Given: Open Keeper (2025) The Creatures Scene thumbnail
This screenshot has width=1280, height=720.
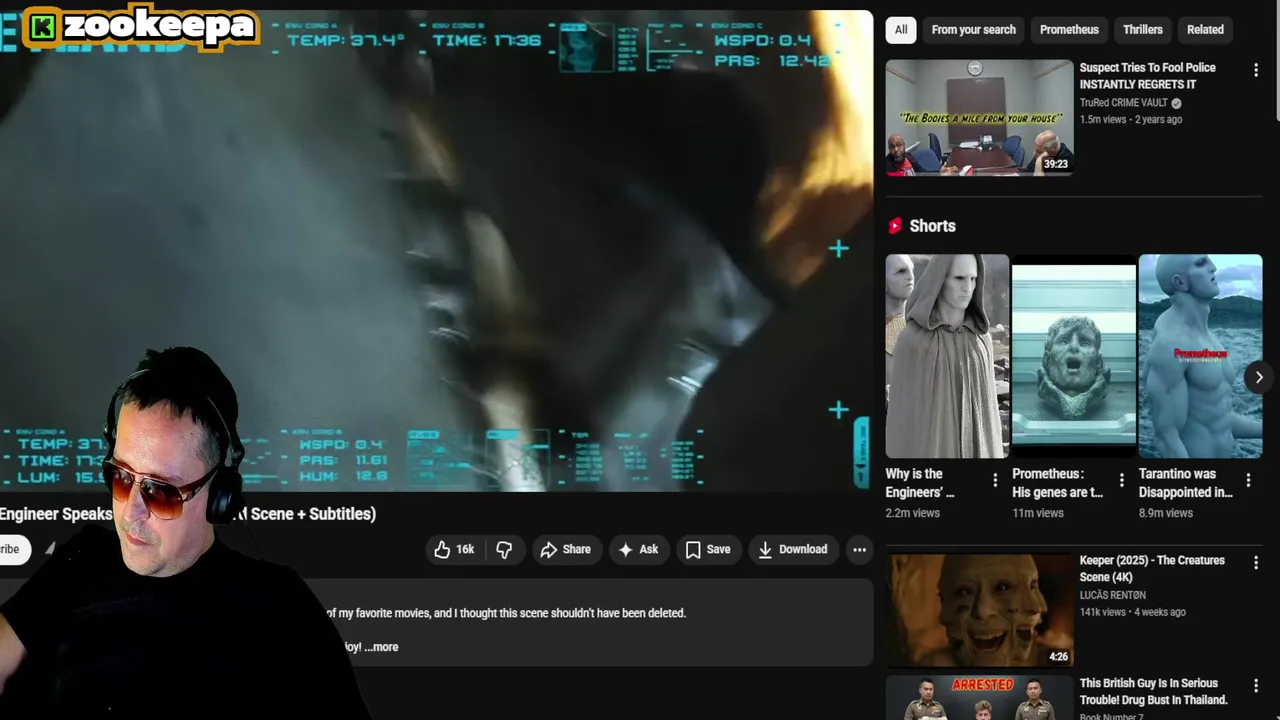Looking at the screenshot, I should tap(979, 610).
